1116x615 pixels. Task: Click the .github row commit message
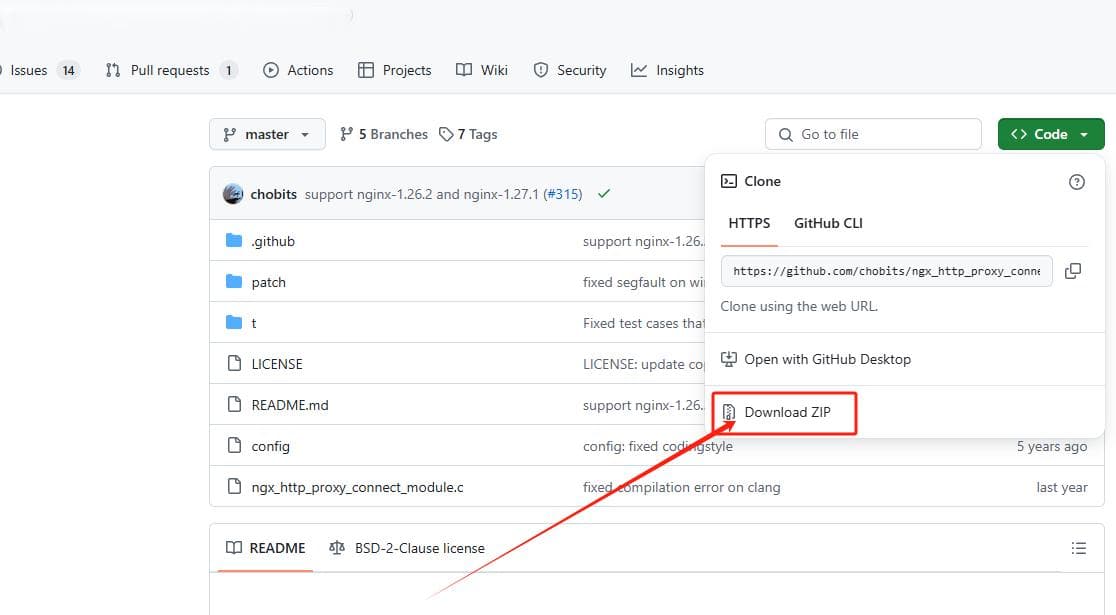(x=643, y=241)
